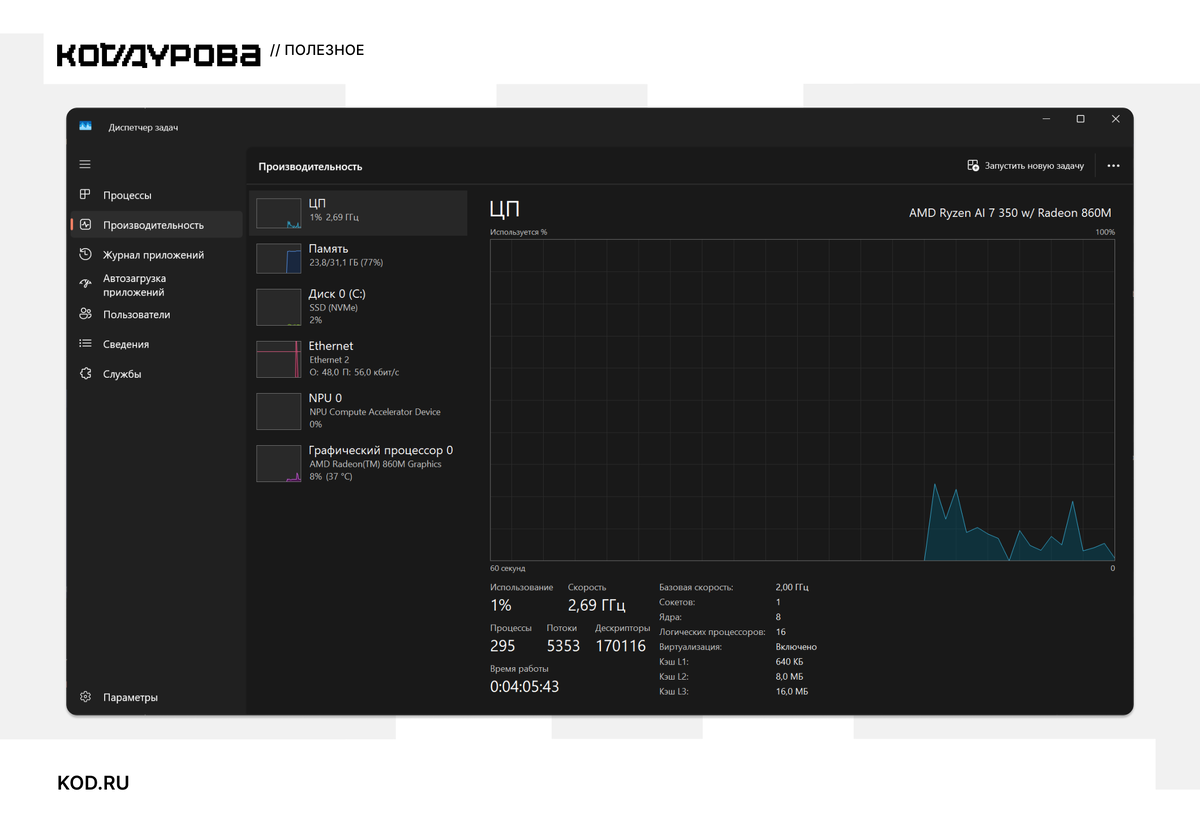Click the Сведения list icon
The width and height of the screenshot is (1200, 823).
[85, 344]
